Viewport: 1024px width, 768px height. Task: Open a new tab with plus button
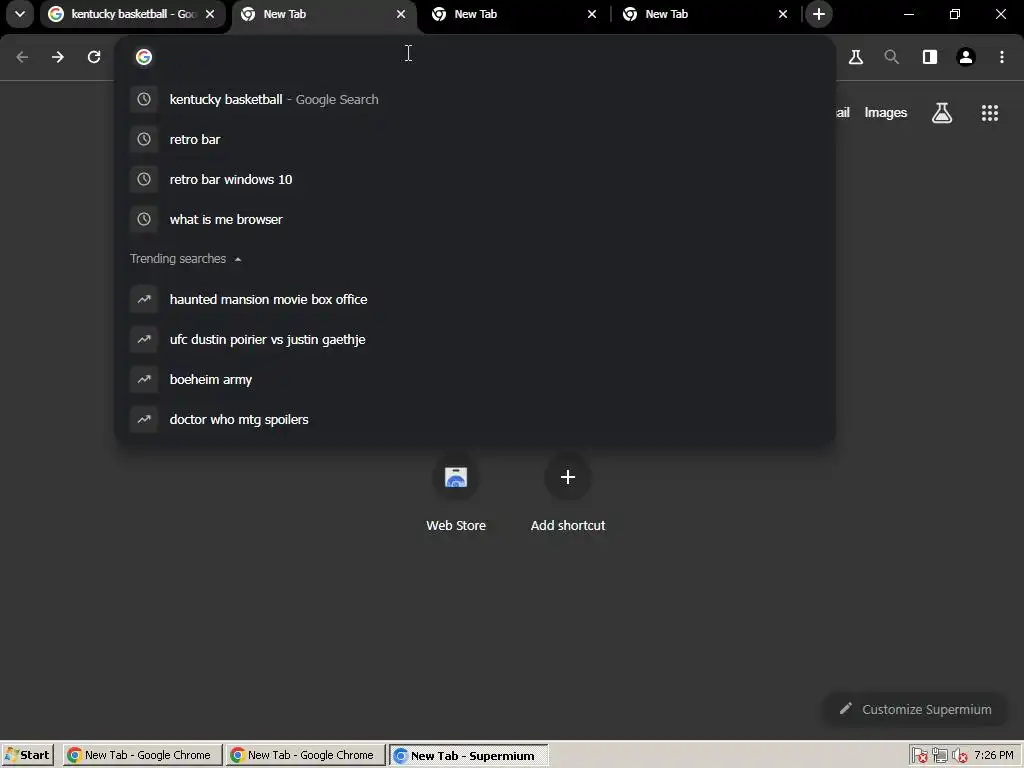pyautogui.click(x=819, y=14)
